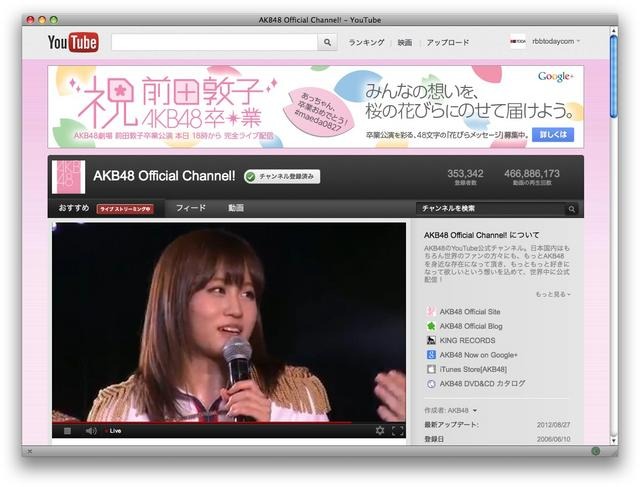
Task: Open the video settings gear
Action: pos(380,430)
